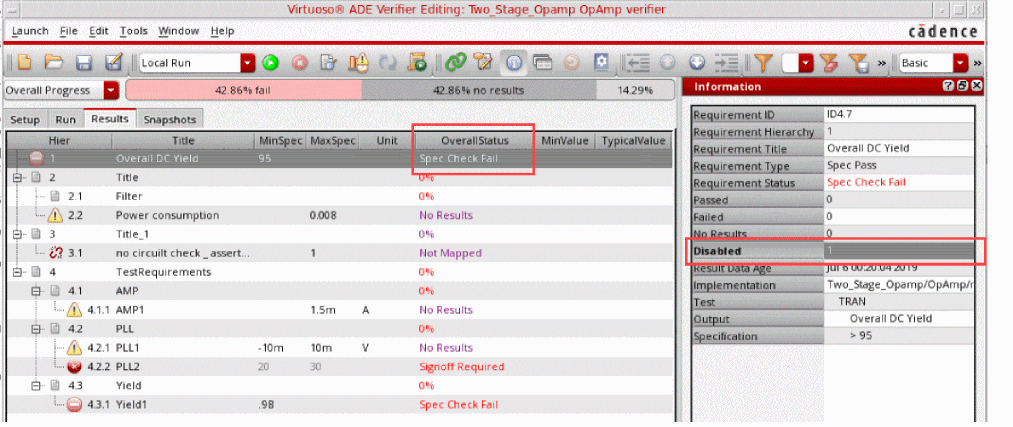
Task: Open the Tools menu
Action: tap(134, 31)
